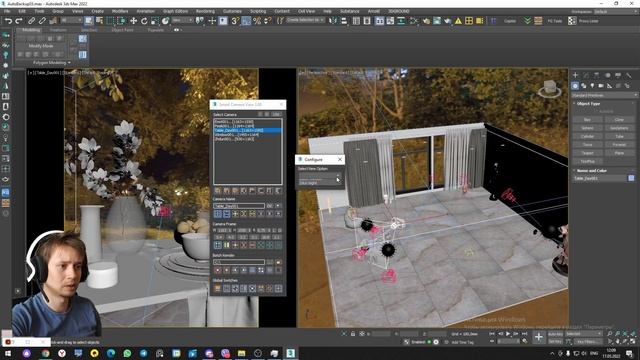The width and height of the screenshot is (640, 360).
Task: Open the Modifiers menu
Action: pyautogui.click(x=120, y=11)
